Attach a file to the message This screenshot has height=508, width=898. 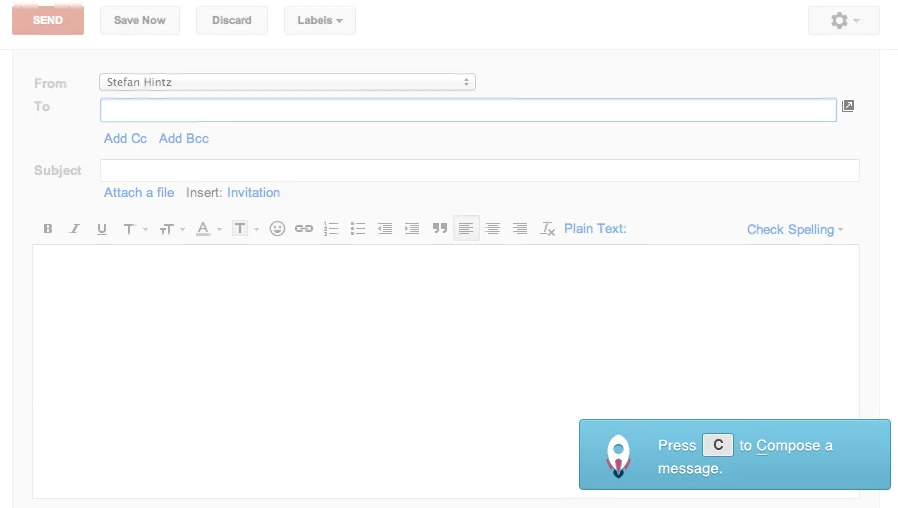point(139,192)
